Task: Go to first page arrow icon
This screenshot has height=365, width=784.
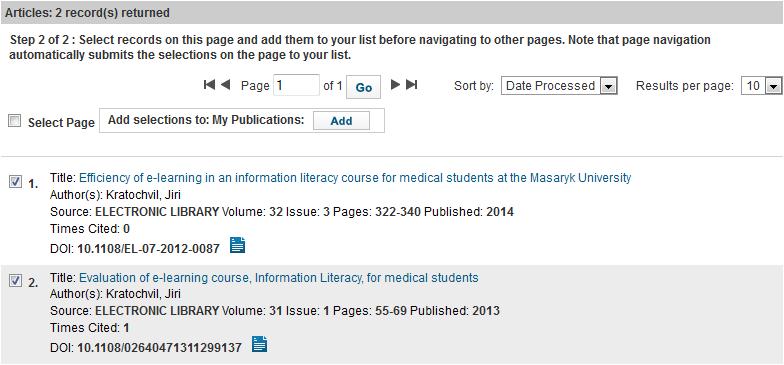Action: coord(209,85)
